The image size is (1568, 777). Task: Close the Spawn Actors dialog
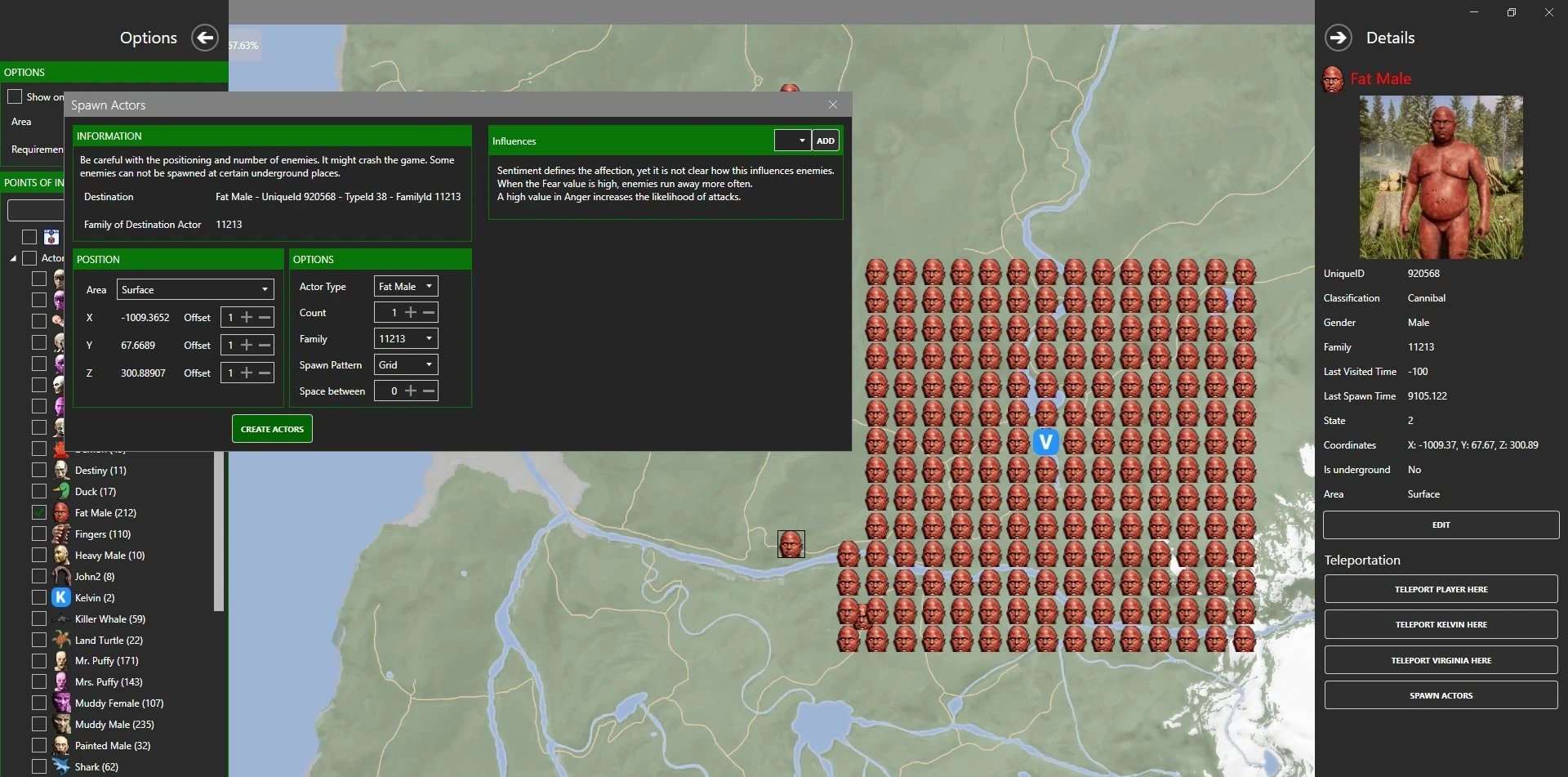coord(833,105)
